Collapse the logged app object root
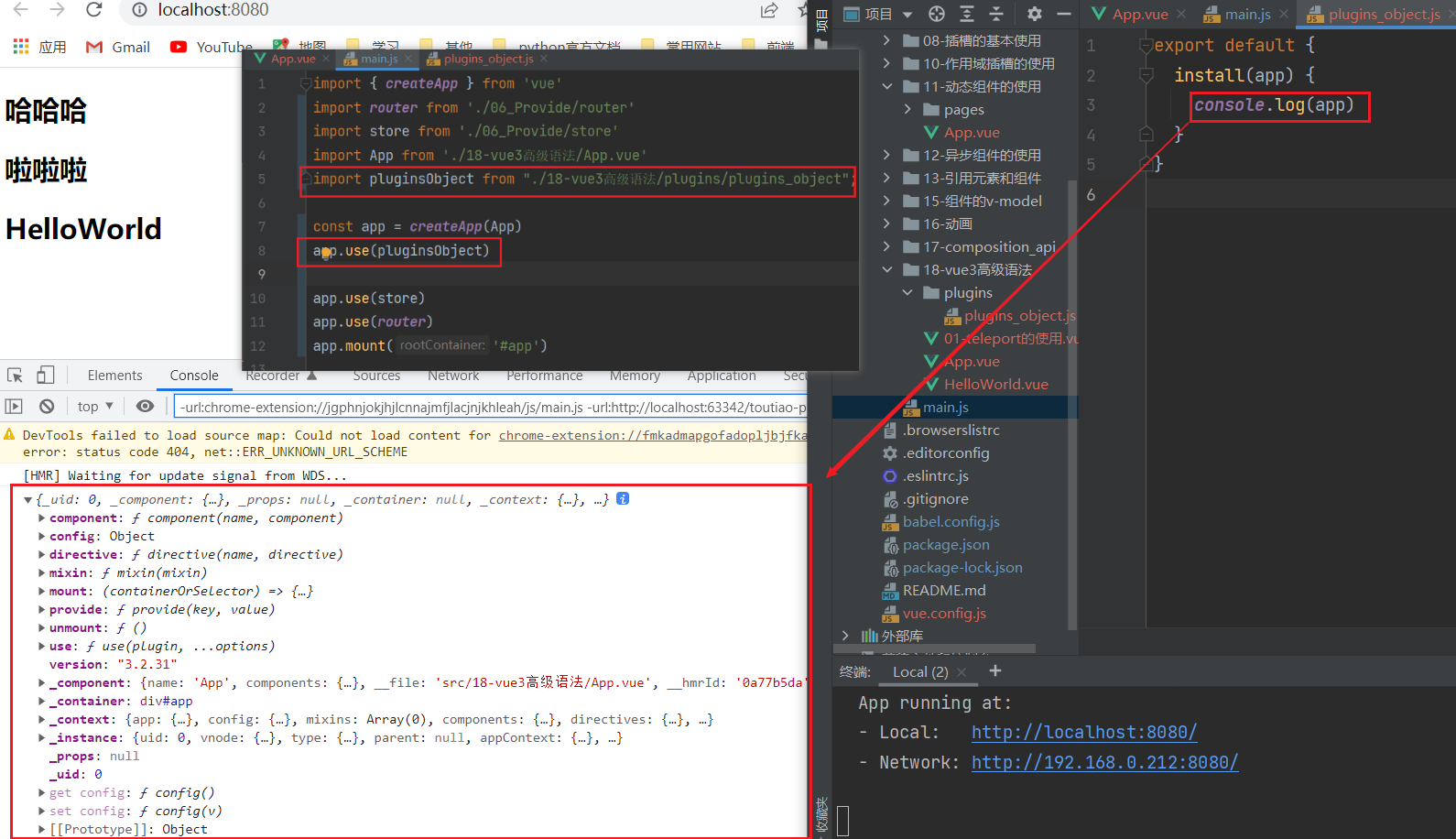The image size is (1456, 839). pyautogui.click(x=27, y=500)
